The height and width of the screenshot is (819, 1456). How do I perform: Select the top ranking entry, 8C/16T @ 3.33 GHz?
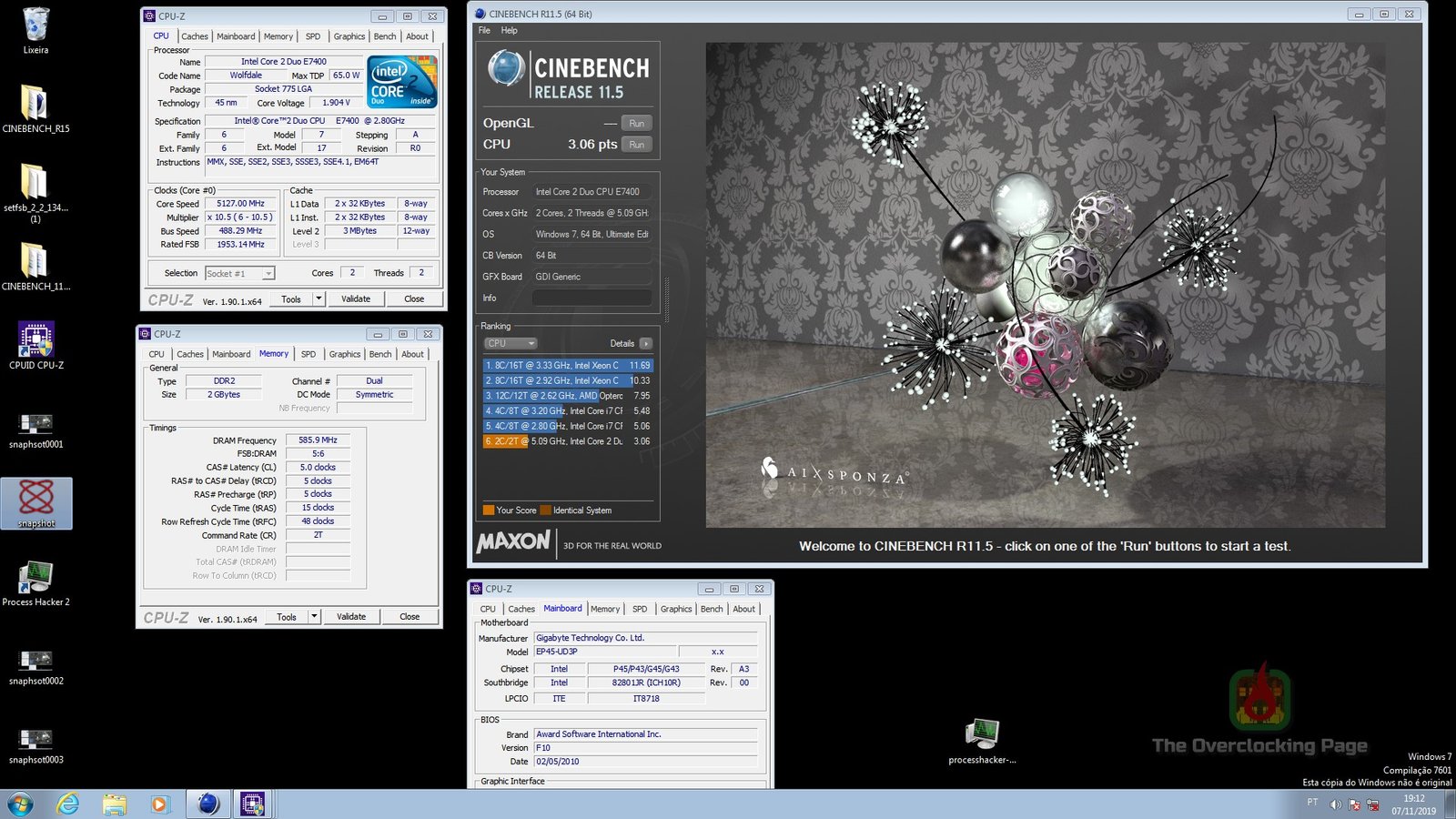568,365
